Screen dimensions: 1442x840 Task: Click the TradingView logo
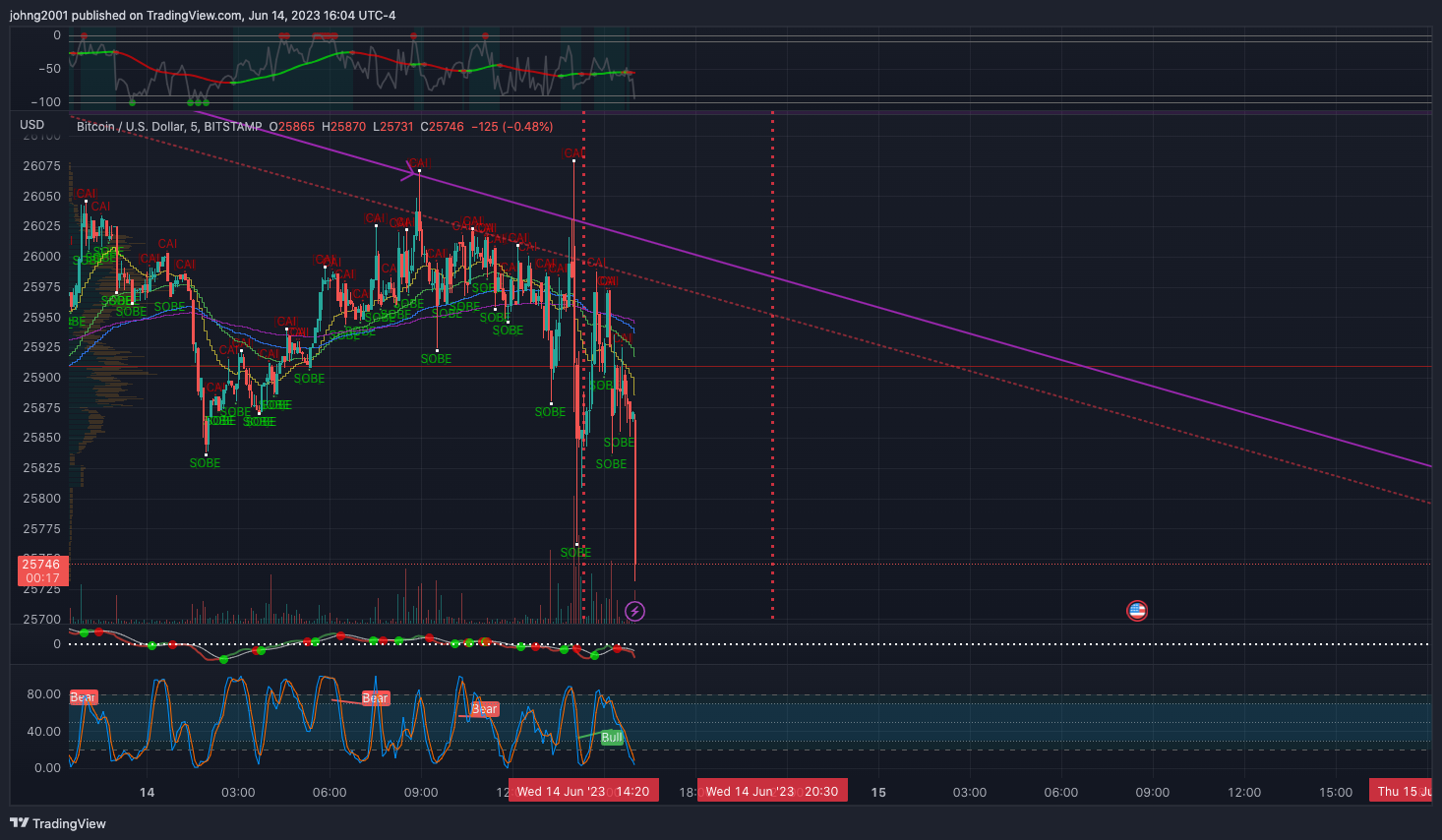(x=57, y=823)
